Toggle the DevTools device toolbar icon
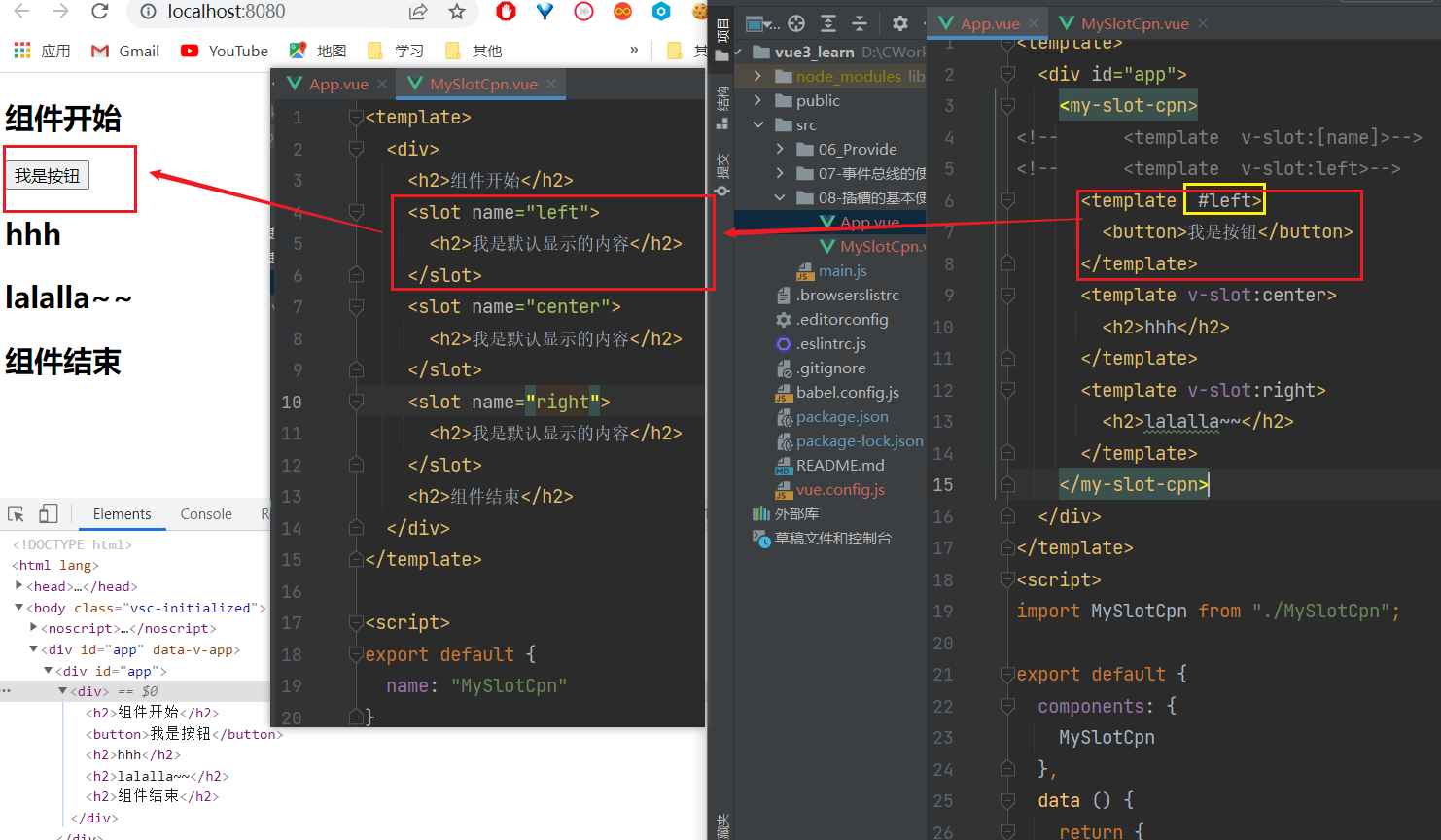The width and height of the screenshot is (1441, 840). coord(48,514)
